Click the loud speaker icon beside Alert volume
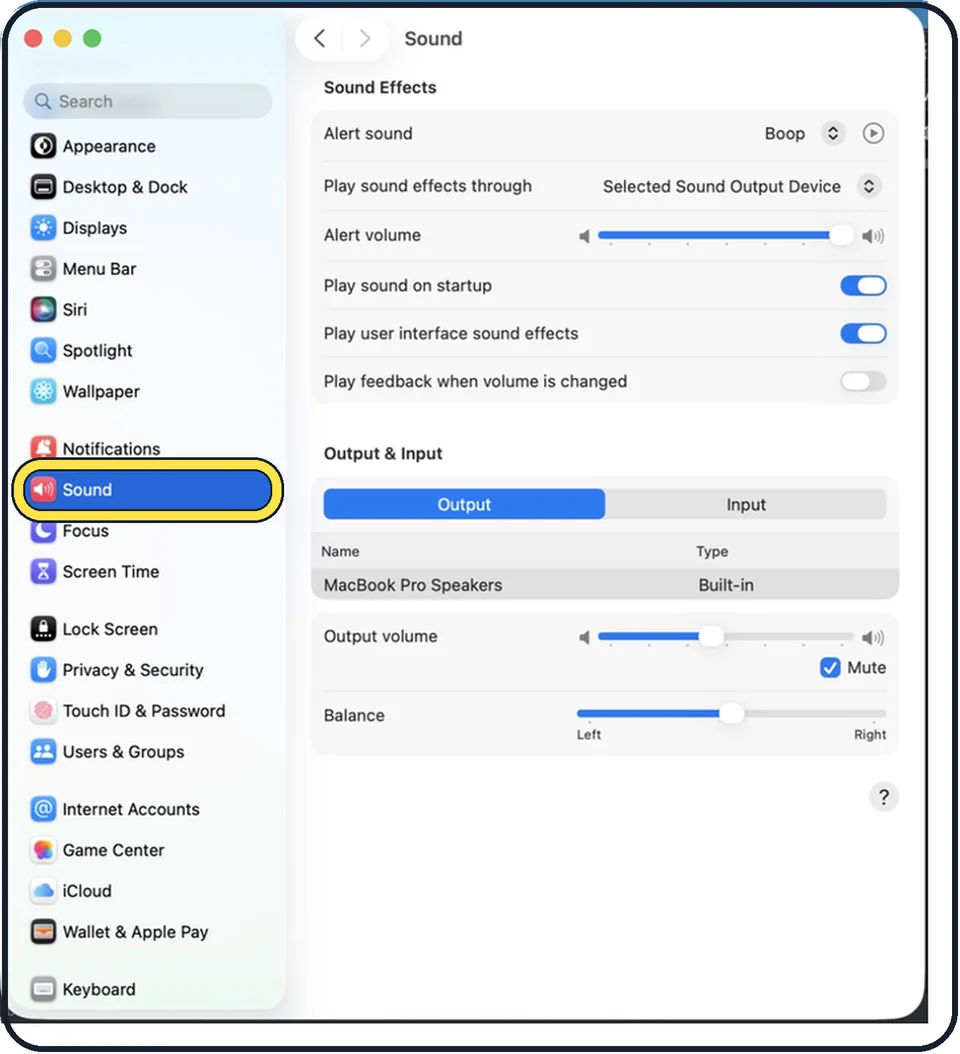 tap(873, 236)
